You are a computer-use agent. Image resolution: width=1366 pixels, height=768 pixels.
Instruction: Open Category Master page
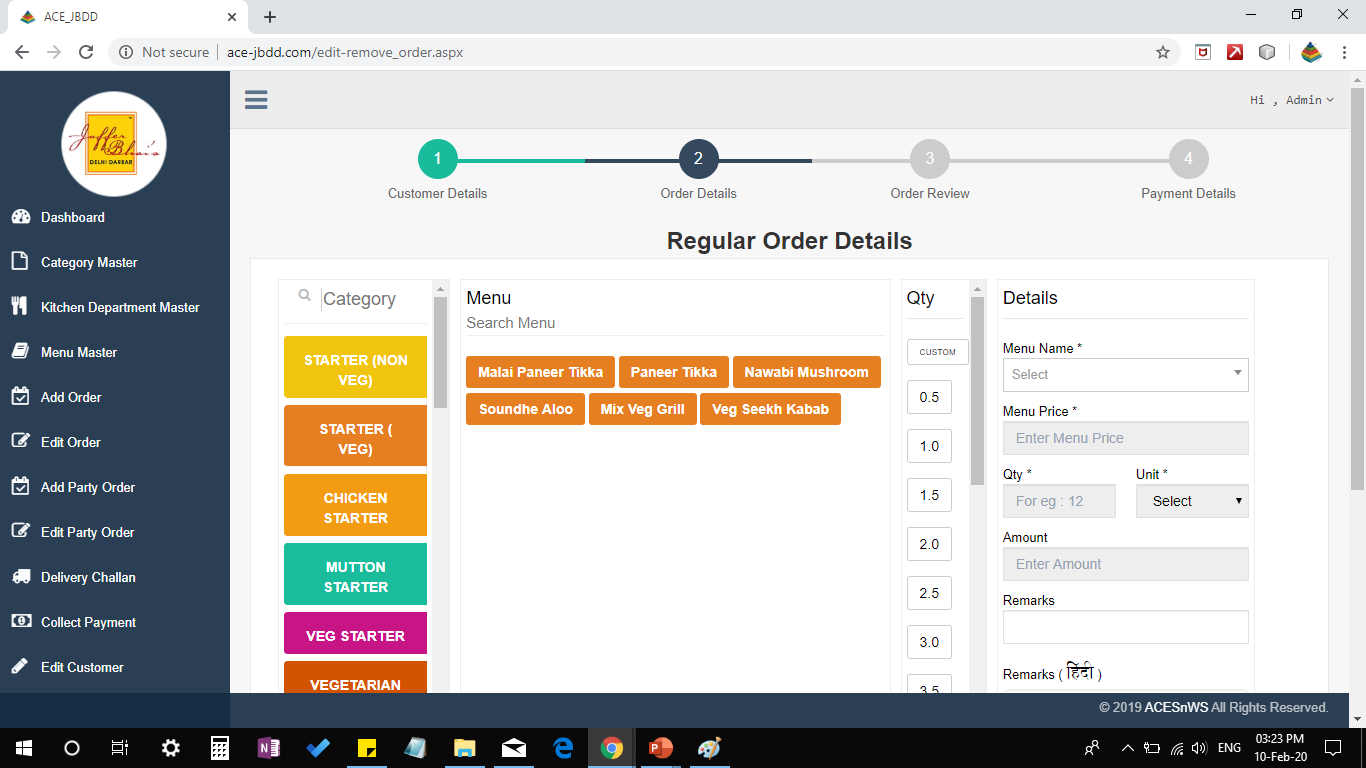(89, 262)
